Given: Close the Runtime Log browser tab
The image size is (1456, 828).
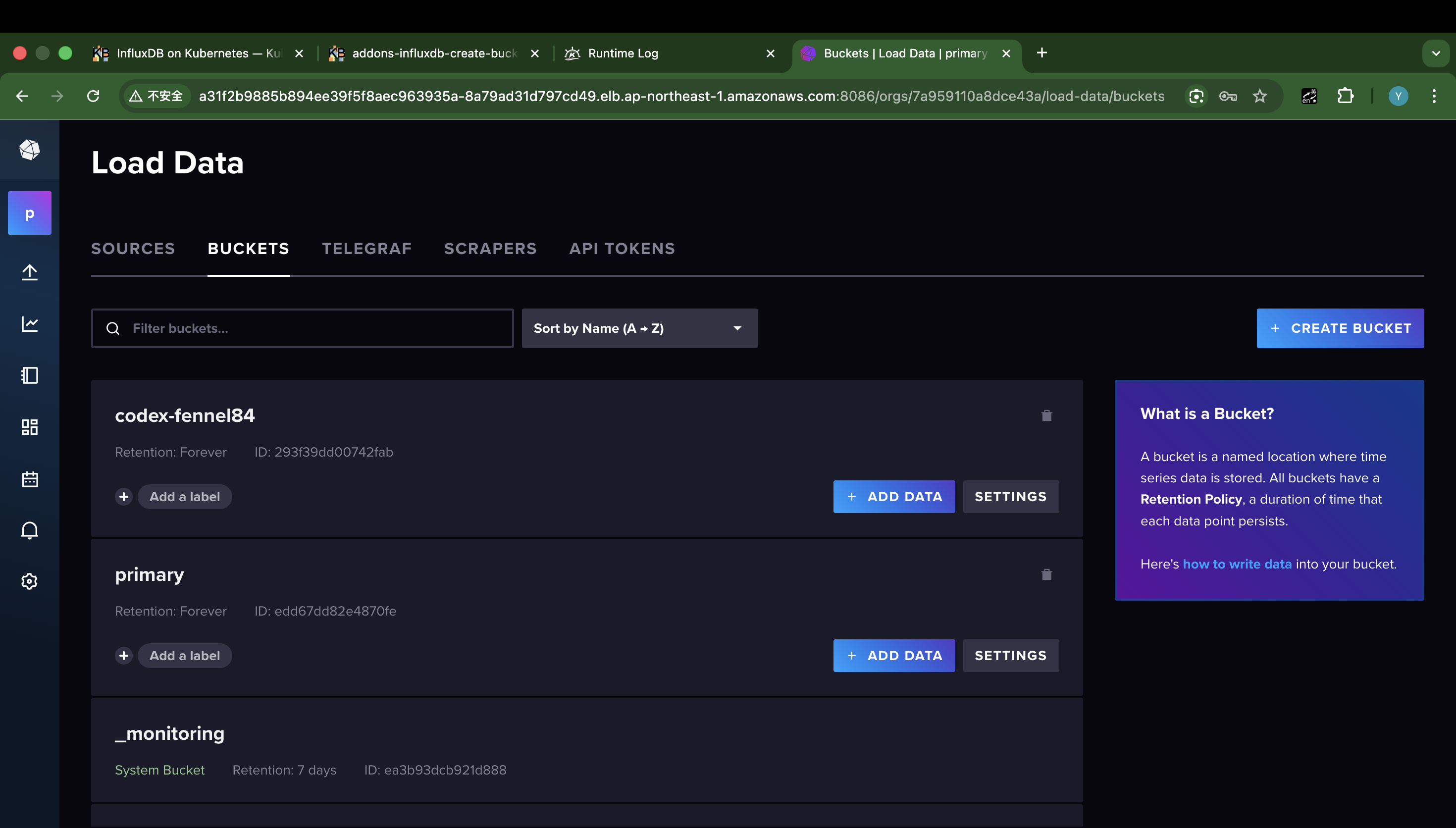Looking at the screenshot, I should click(771, 53).
